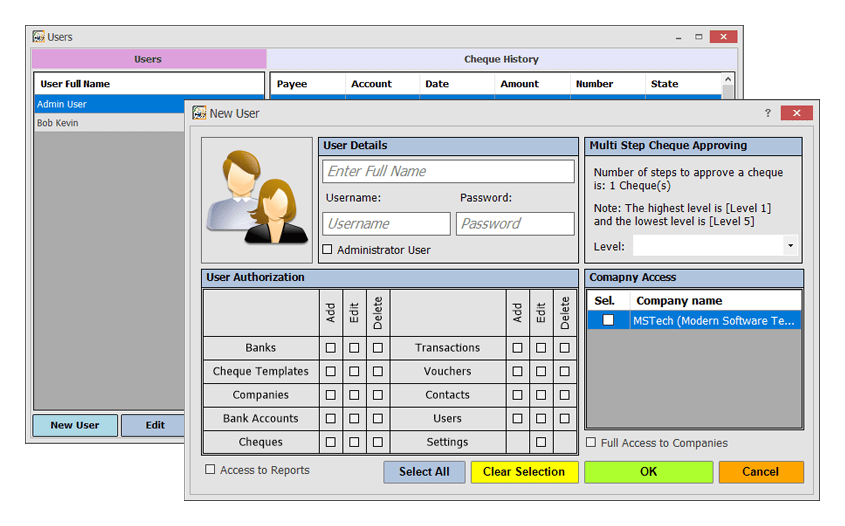Sort by the Amount column header
Image resolution: width=845 pixels, height=526 pixels.
pos(532,84)
